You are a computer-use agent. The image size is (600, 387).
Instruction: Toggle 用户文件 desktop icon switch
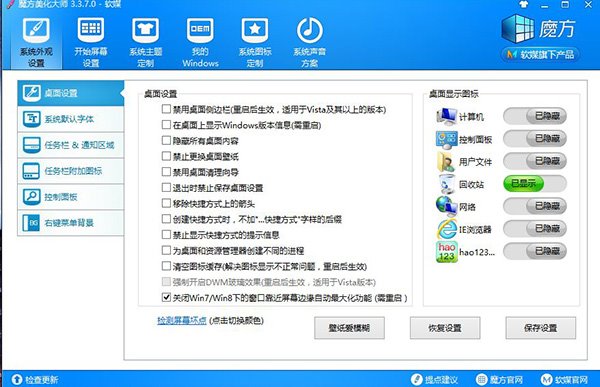coord(535,161)
